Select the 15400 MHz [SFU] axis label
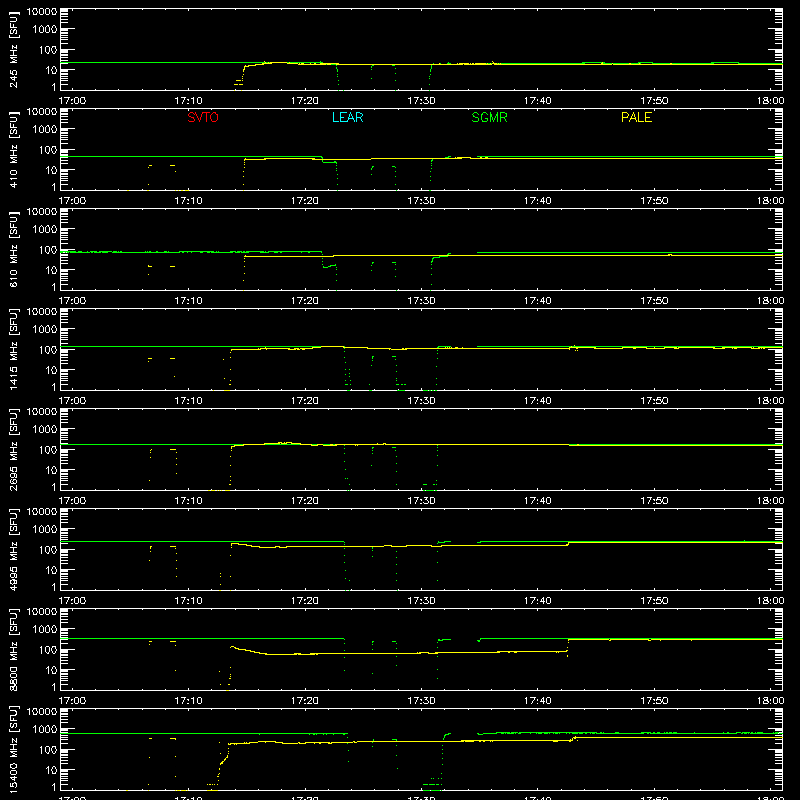This screenshot has height=800, width=800. 14,749
